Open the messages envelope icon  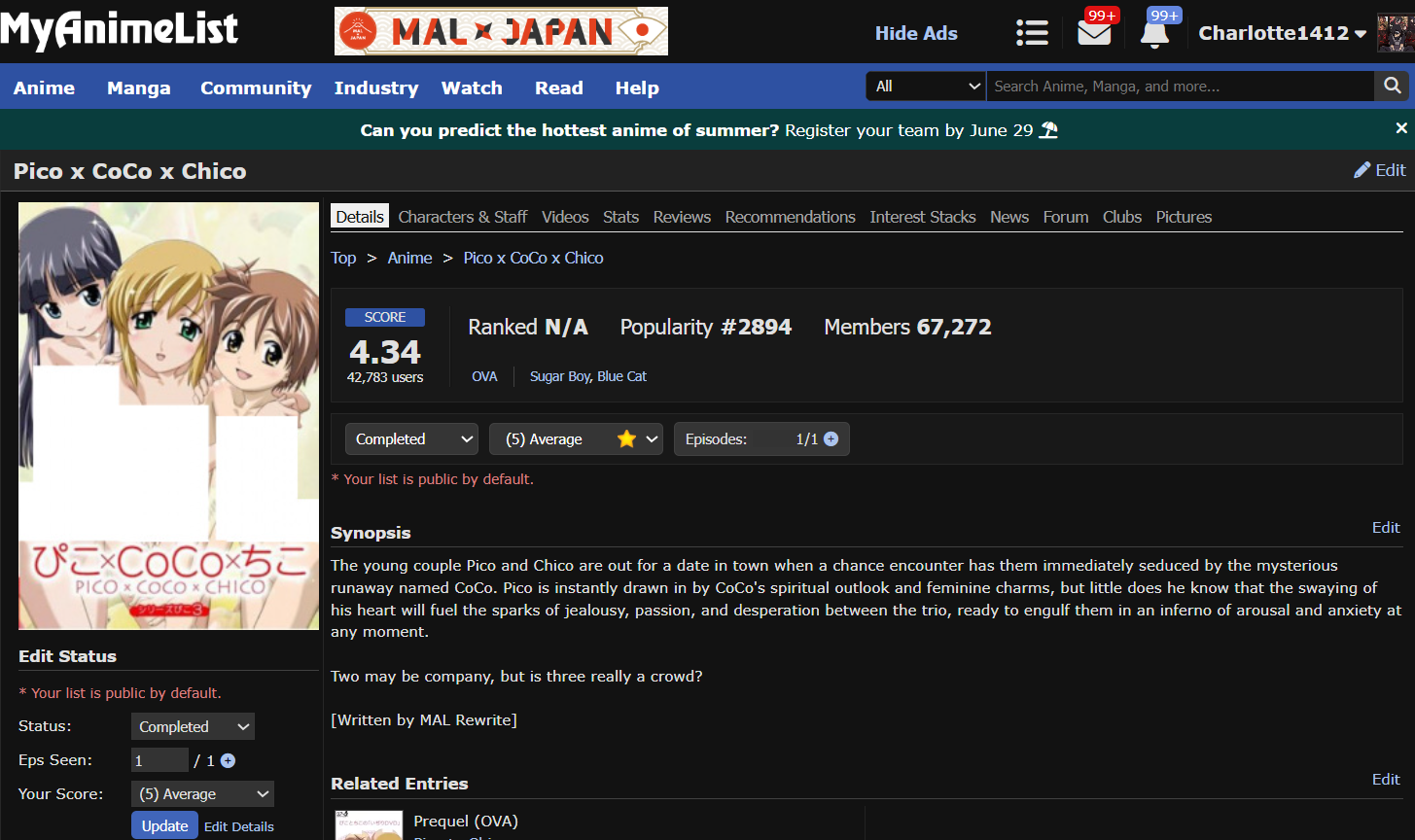[x=1094, y=33]
